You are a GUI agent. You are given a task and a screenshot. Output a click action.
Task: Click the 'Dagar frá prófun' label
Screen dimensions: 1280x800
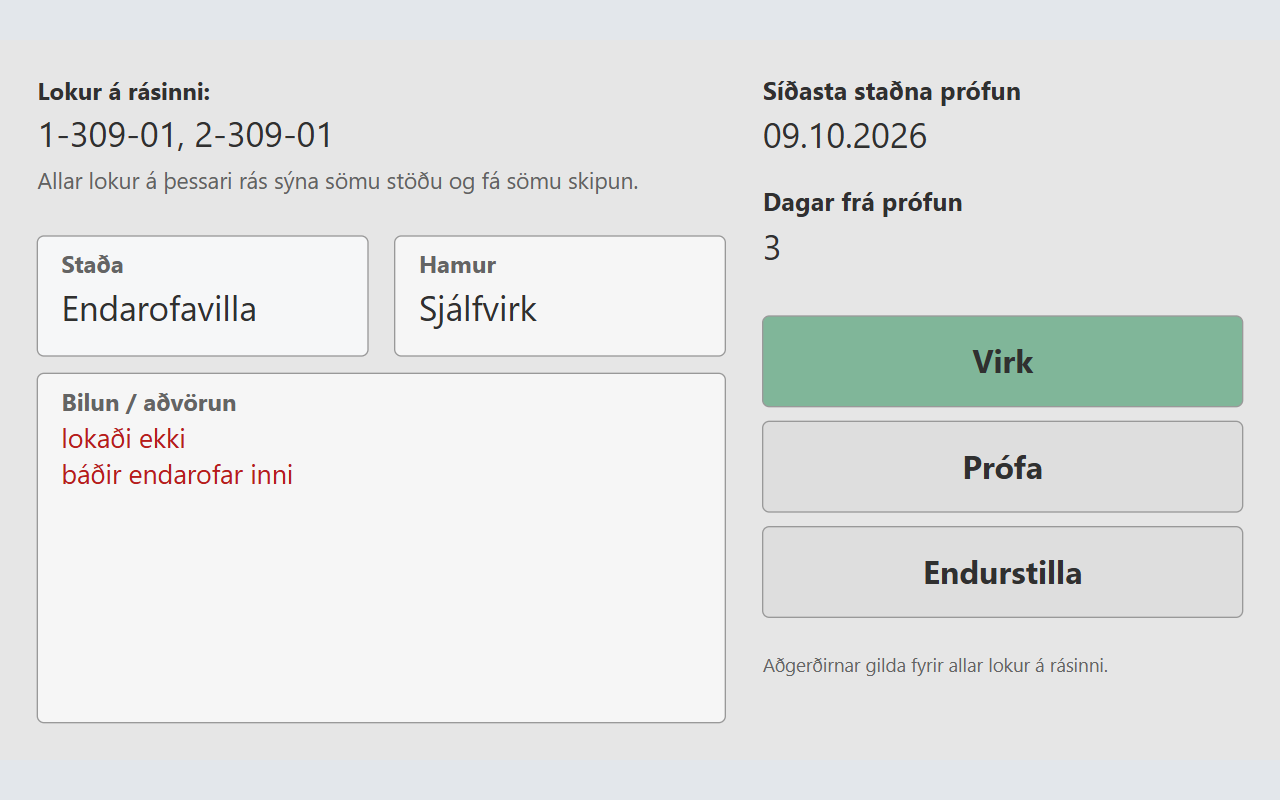(863, 202)
